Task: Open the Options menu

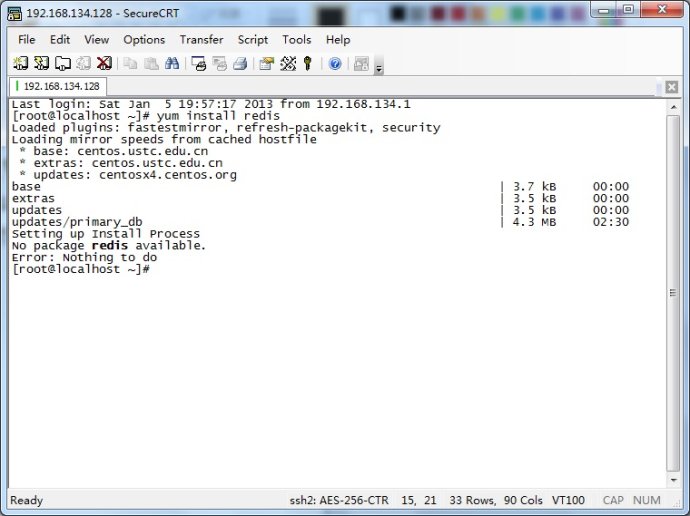Action: 144,40
